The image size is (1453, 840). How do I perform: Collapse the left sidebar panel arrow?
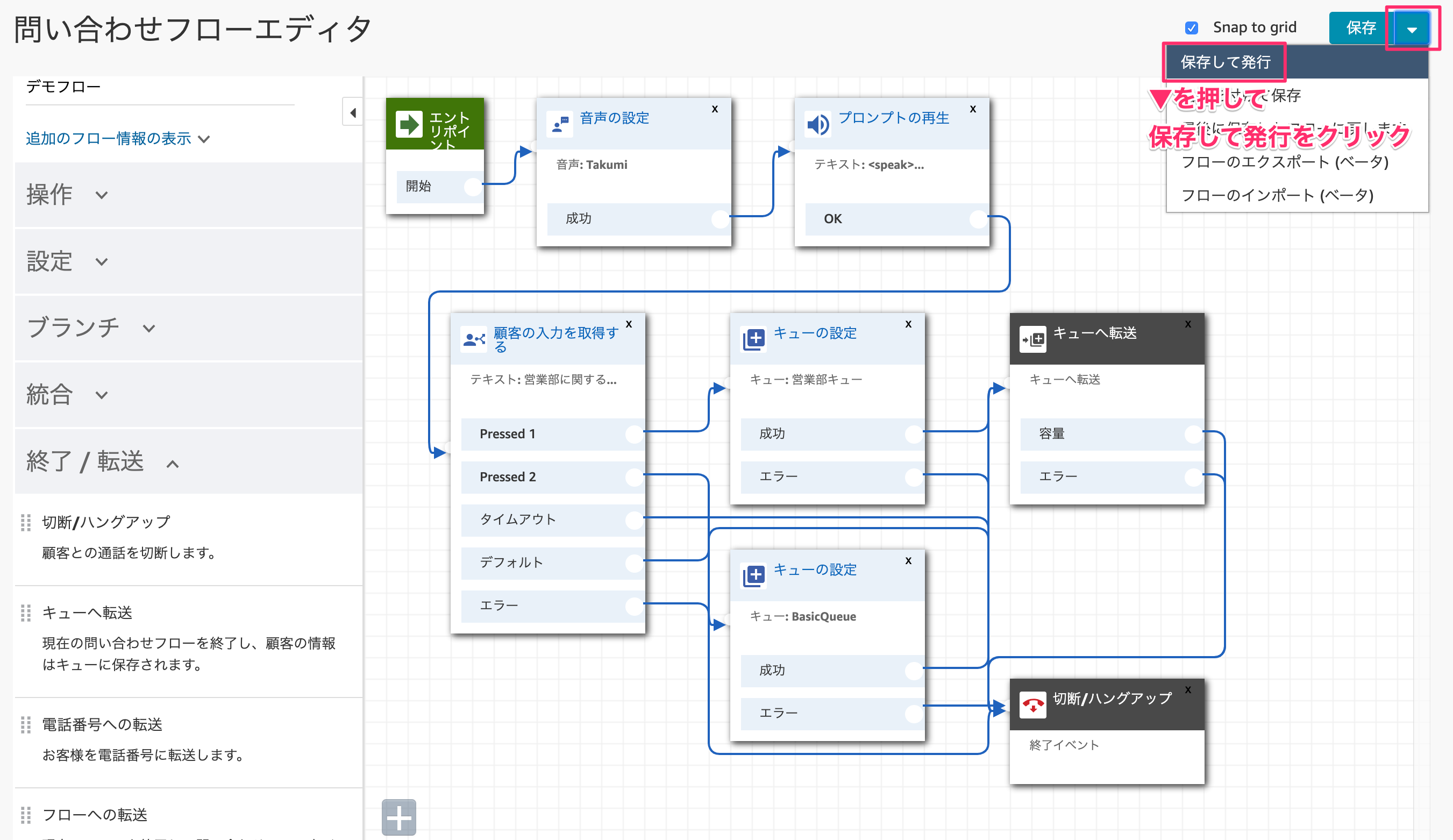click(x=352, y=112)
